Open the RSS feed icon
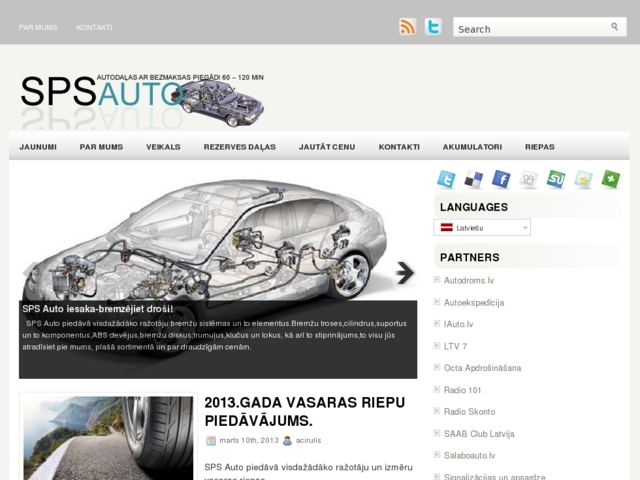This screenshot has height=480, width=640. [x=407, y=27]
